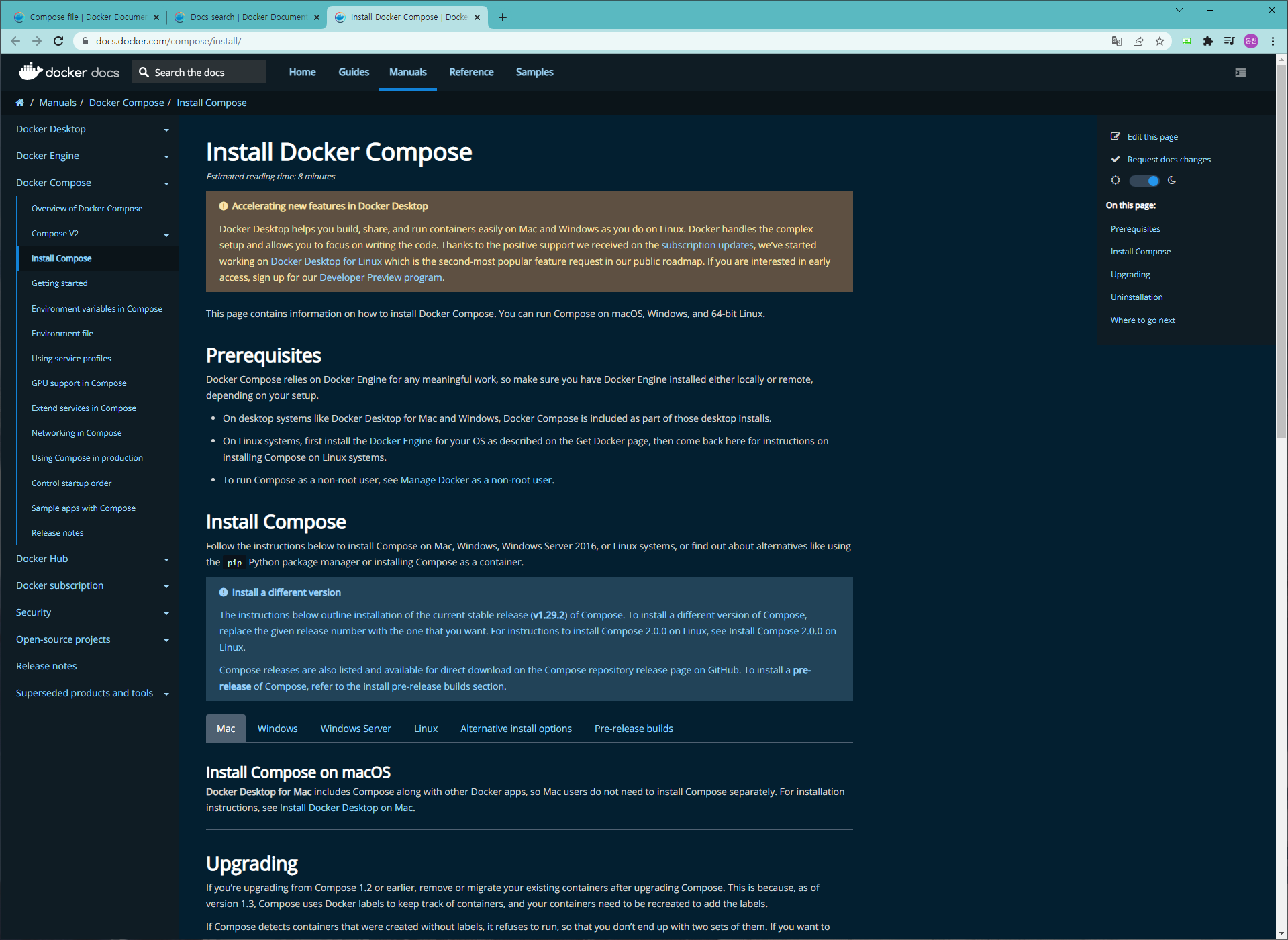Open the Samples nav item
Viewport: 1288px width, 940px height.
(x=534, y=72)
